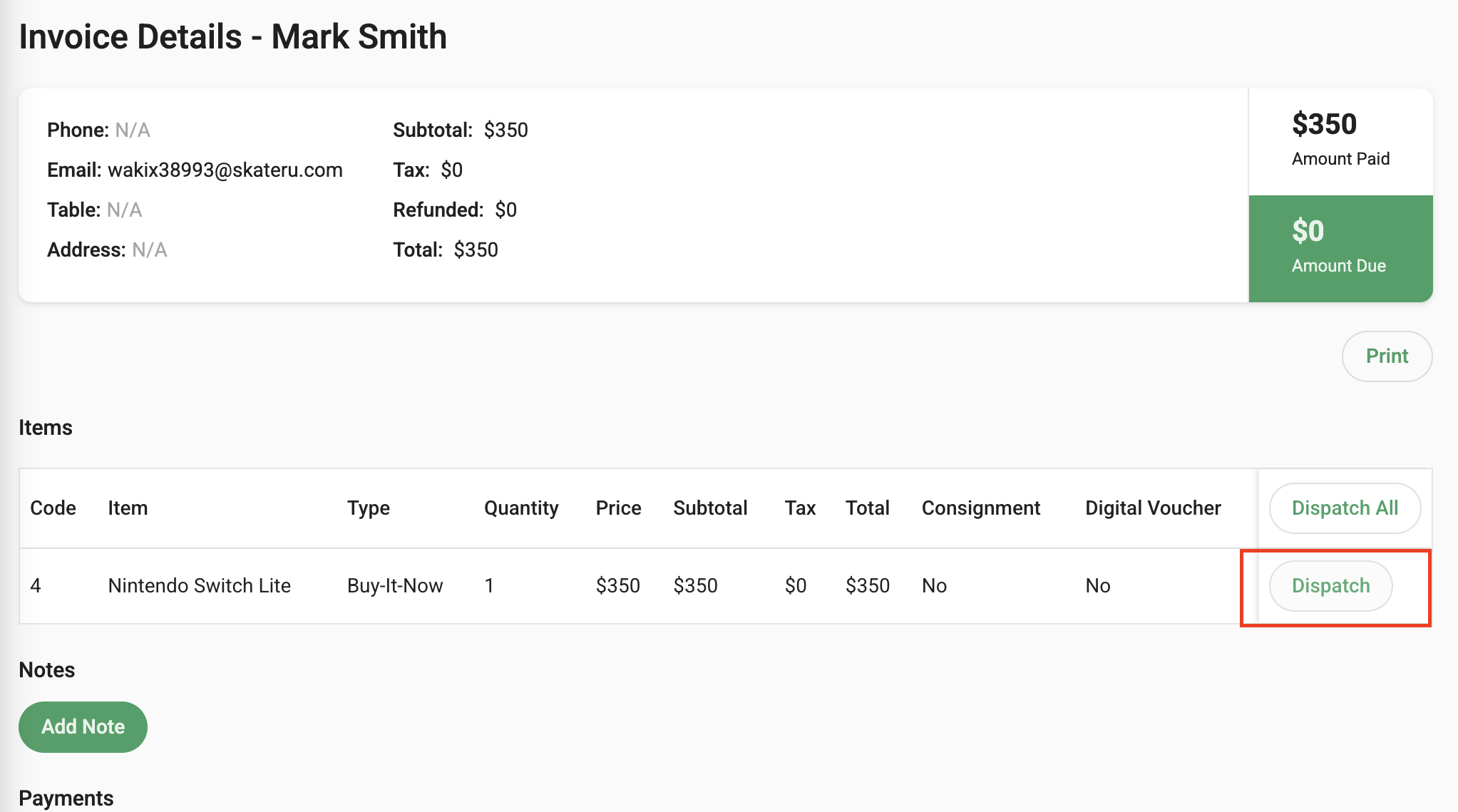This screenshot has height=812, width=1458.
Task: Click the Consignment column header
Action: [980, 508]
